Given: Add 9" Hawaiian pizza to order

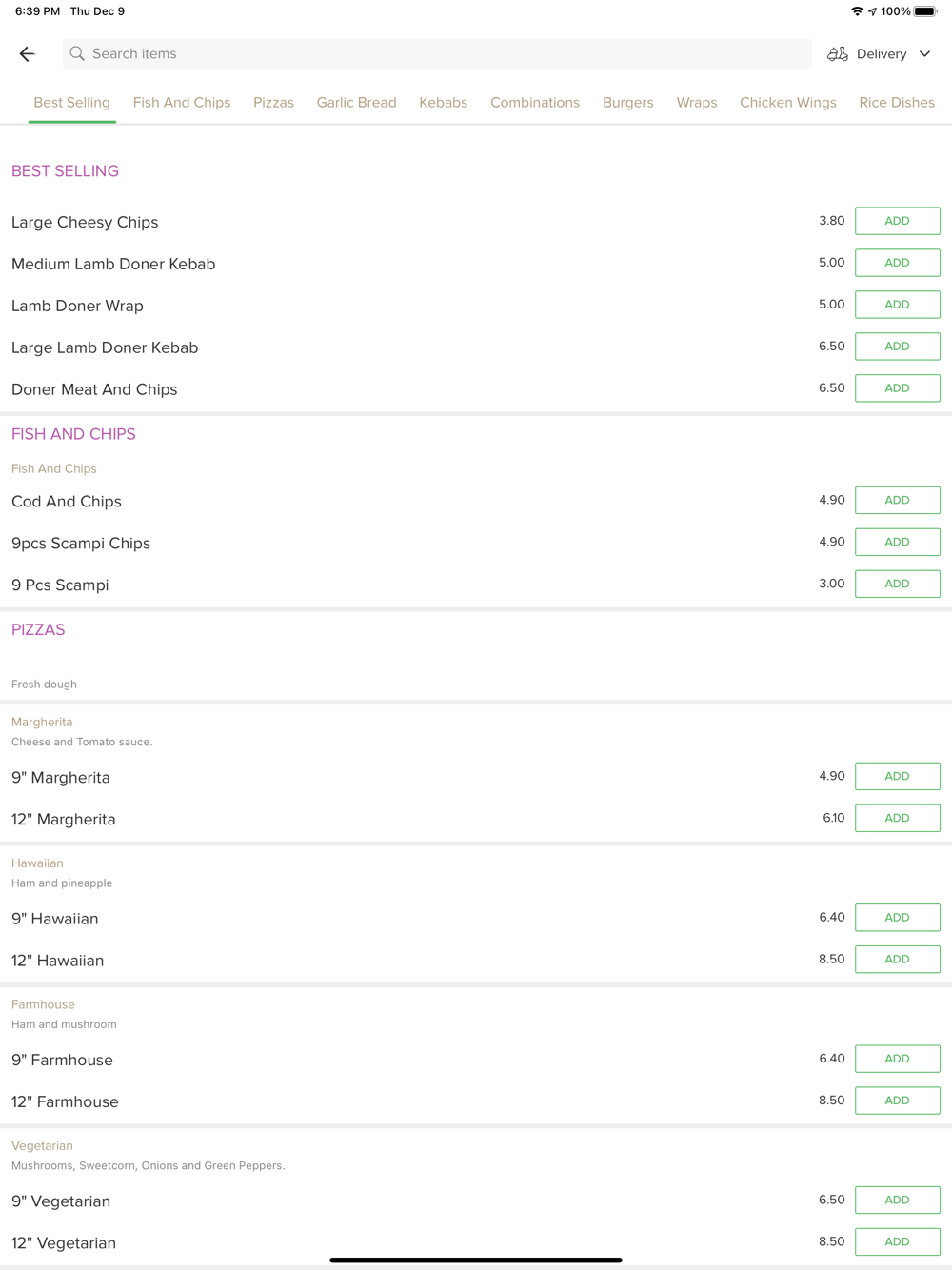Looking at the screenshot, I should coord(897,917).
